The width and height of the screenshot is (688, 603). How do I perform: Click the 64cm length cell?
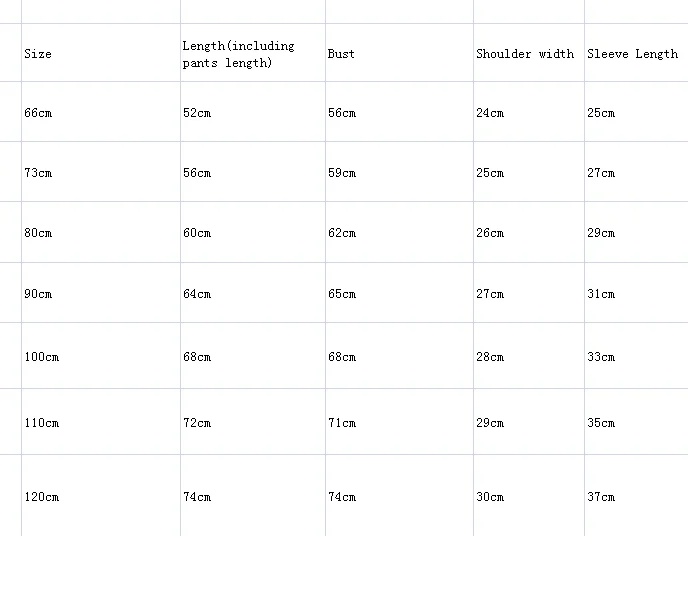pyautogui.click(x=253, y=293)
